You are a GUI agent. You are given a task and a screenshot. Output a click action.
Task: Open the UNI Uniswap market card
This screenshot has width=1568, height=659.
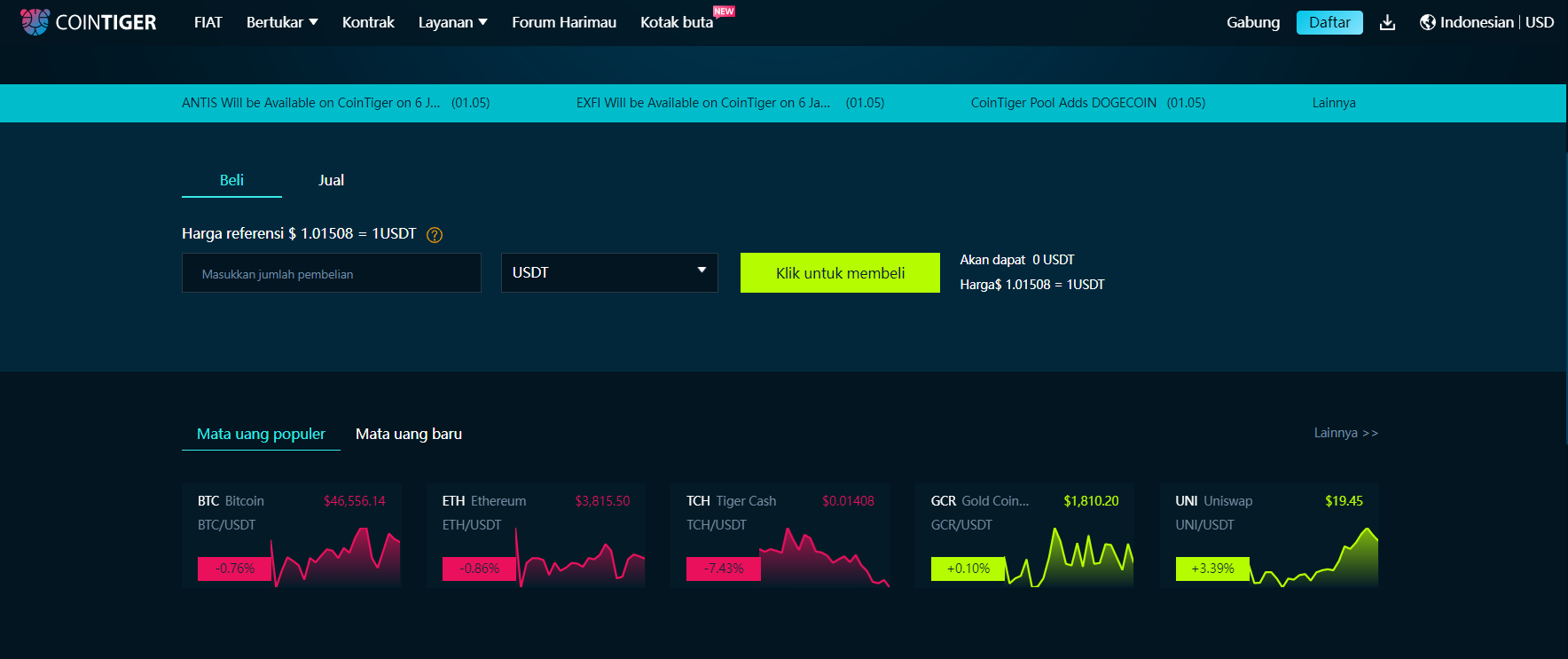pos(1269,536)
